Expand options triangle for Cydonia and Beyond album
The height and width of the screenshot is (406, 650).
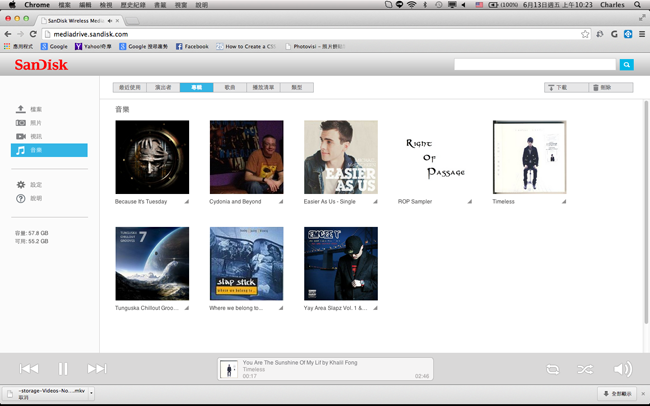coord(280,201)
